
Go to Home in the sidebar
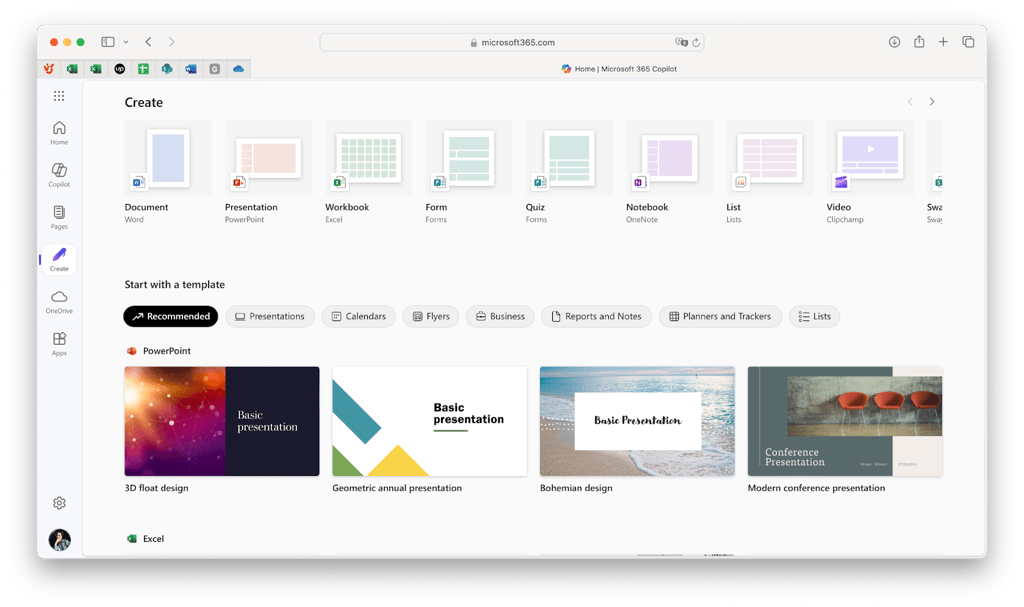pyautogui.click(x=59, y=133)
